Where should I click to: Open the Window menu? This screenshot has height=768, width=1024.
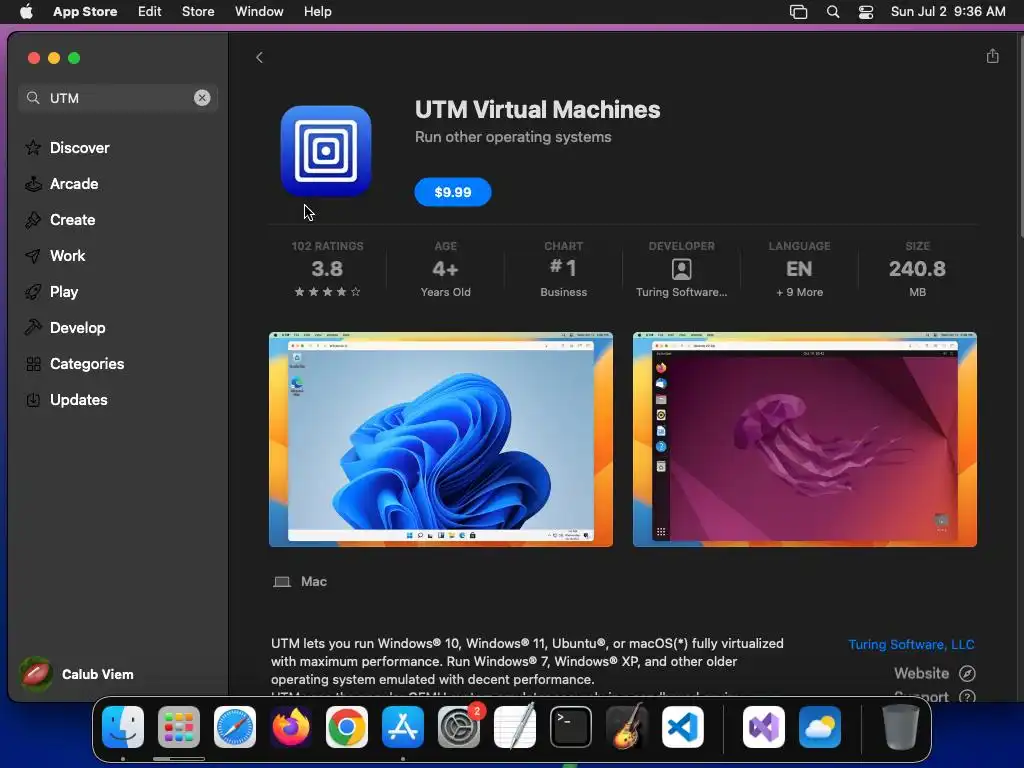coord(259,12)
